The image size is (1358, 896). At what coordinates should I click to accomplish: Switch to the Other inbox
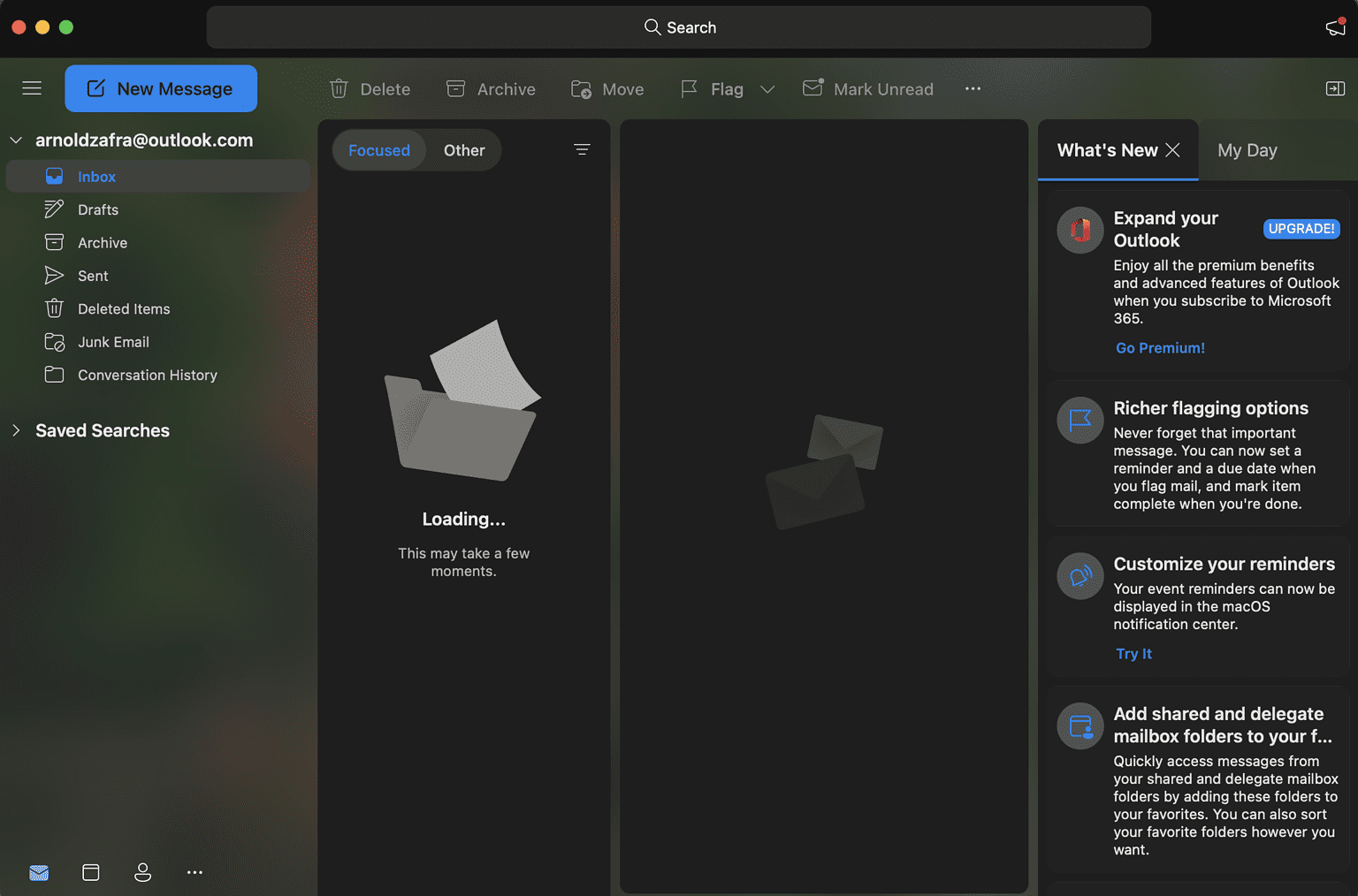(464, 150)
